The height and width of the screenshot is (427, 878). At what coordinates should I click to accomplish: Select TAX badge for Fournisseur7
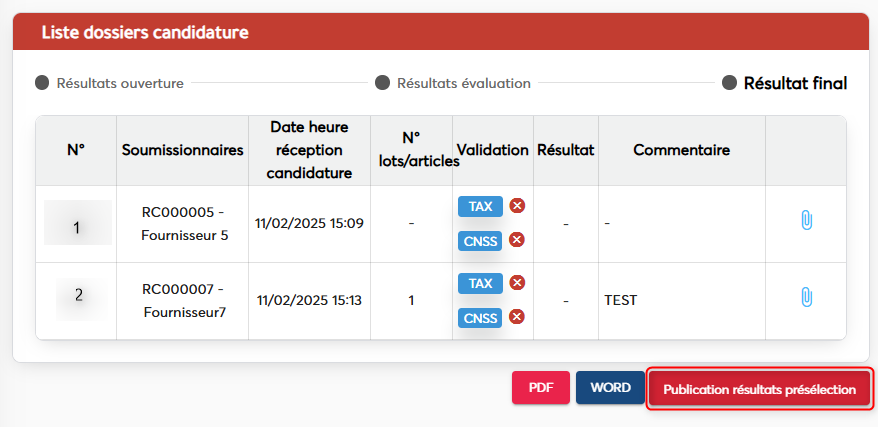480,283
